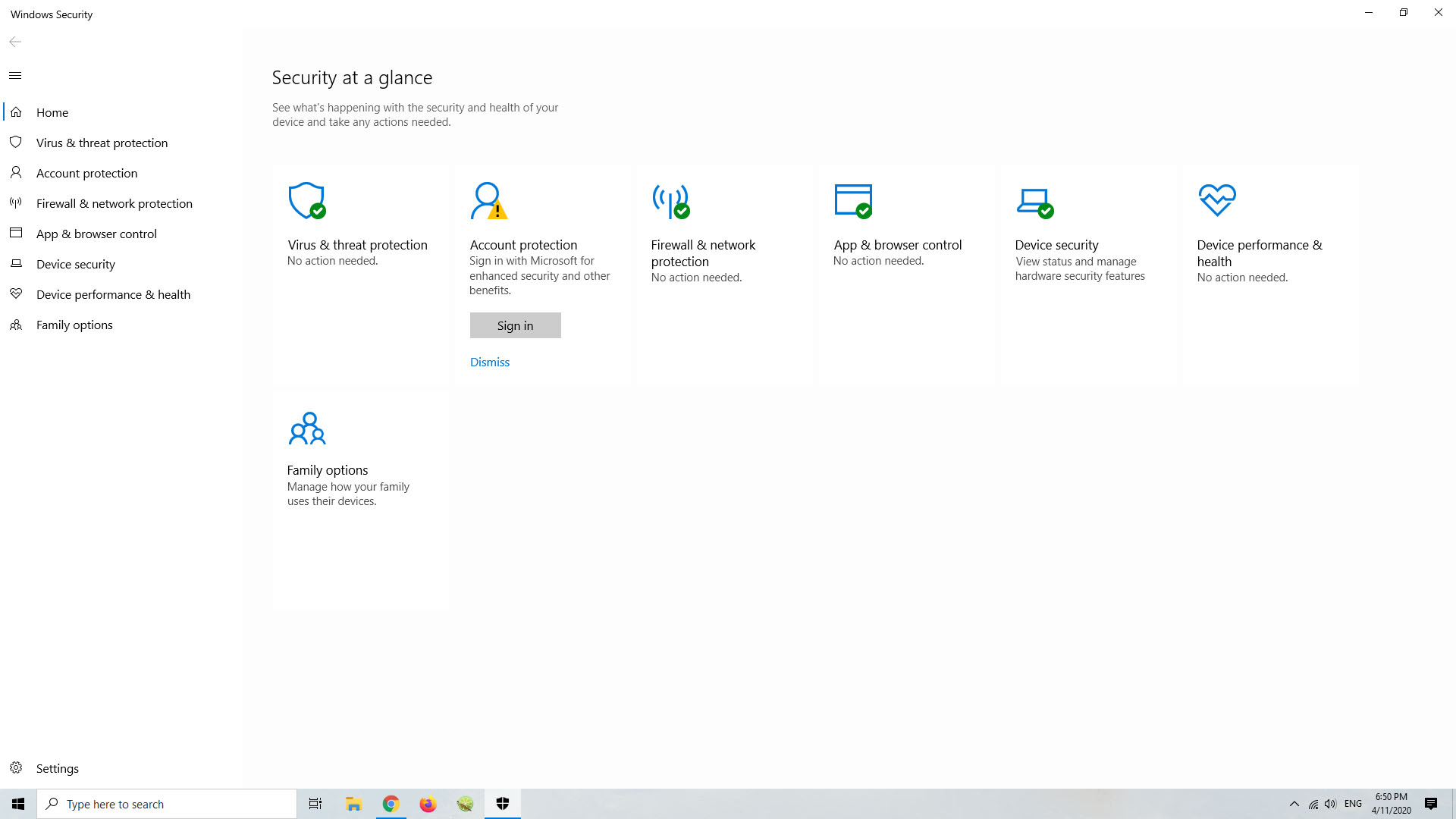The height and width of the screenshot is (819, 1456).
Task: Open the Action Center notifications icon
Action: pyautogui.click(x=1431, y=804)
